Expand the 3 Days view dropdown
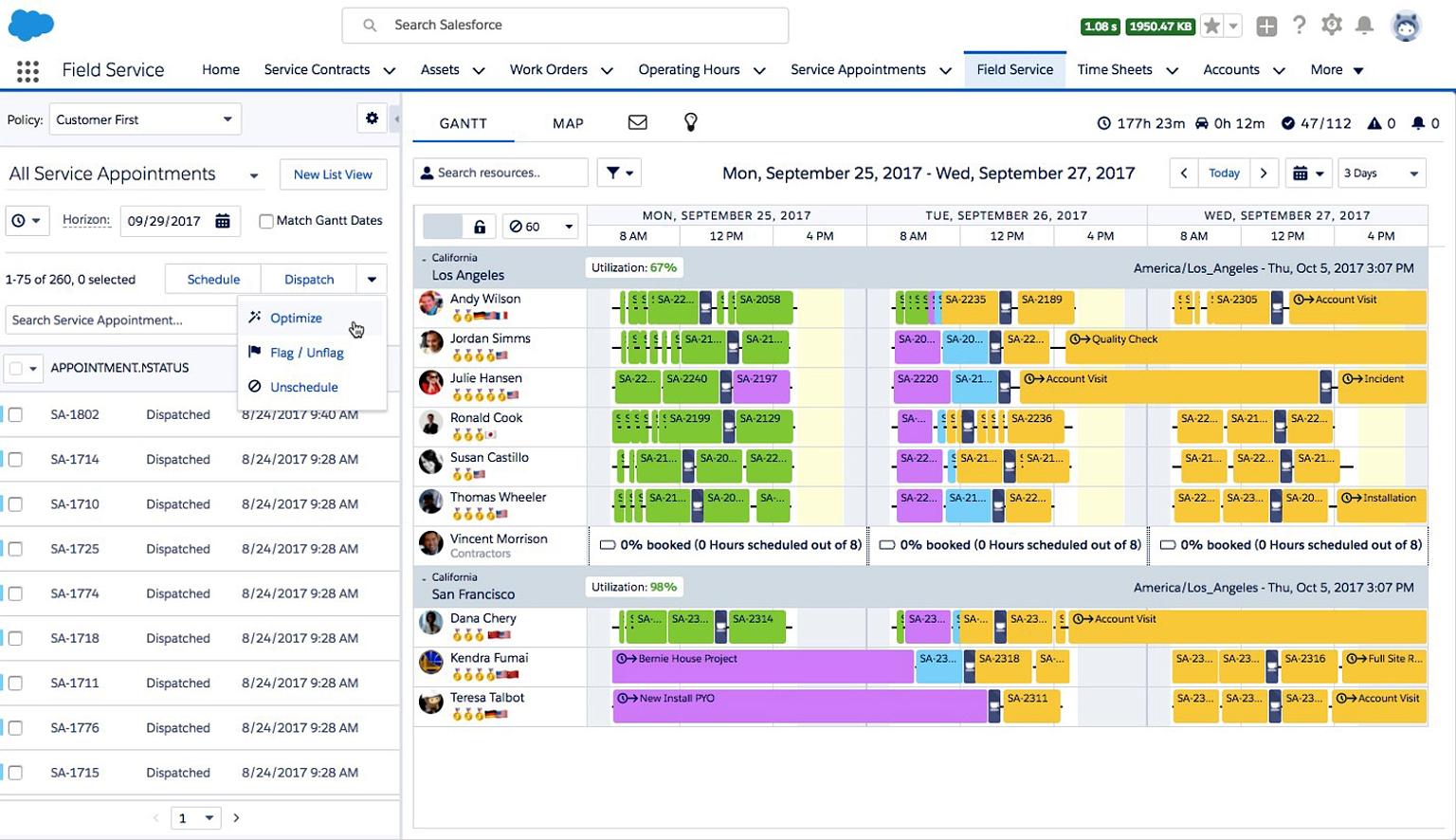 (x=1381, y=173)
